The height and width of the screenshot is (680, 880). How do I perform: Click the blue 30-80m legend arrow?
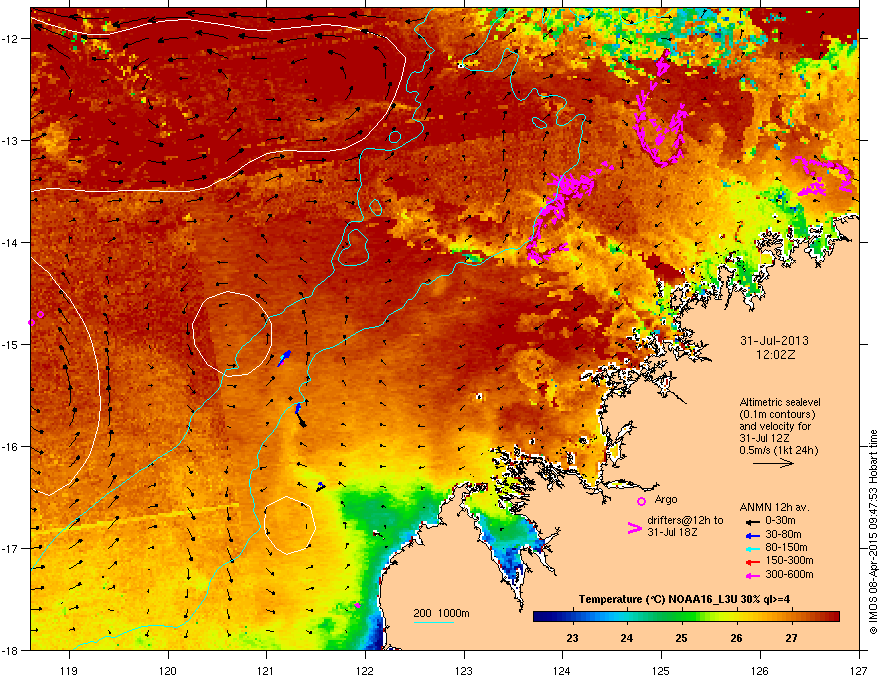[751, 535]
